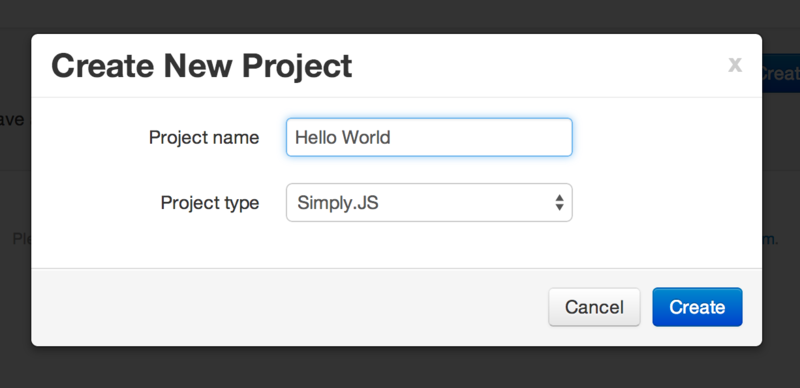Click the dimmed Create button behind the dialog
This screenshot has height=388, width=800.
781,74
